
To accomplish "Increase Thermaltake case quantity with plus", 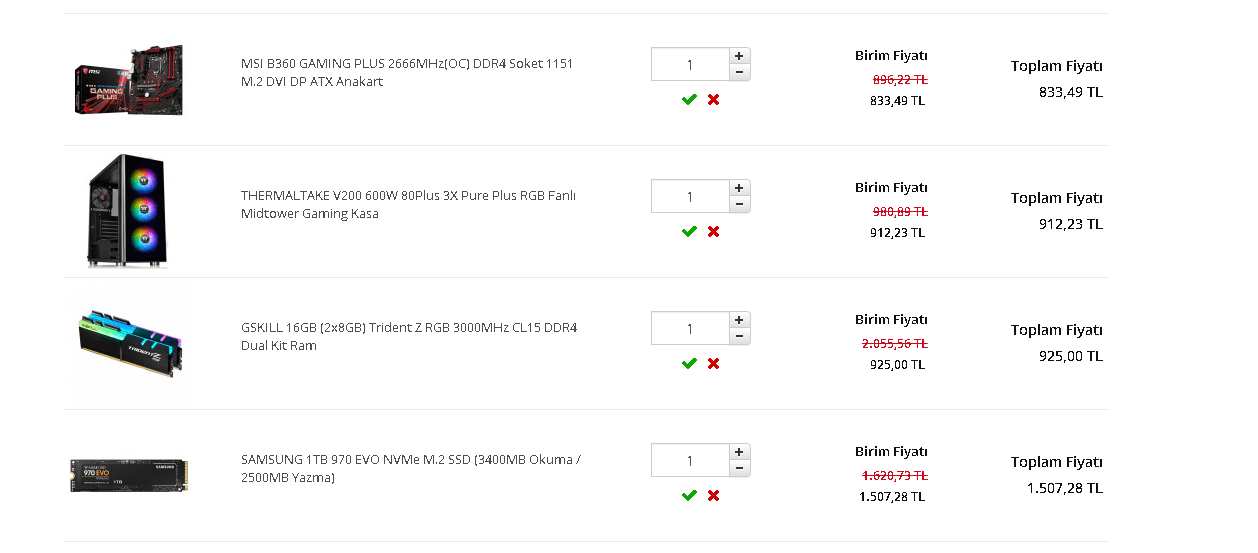I will [739, 188].
